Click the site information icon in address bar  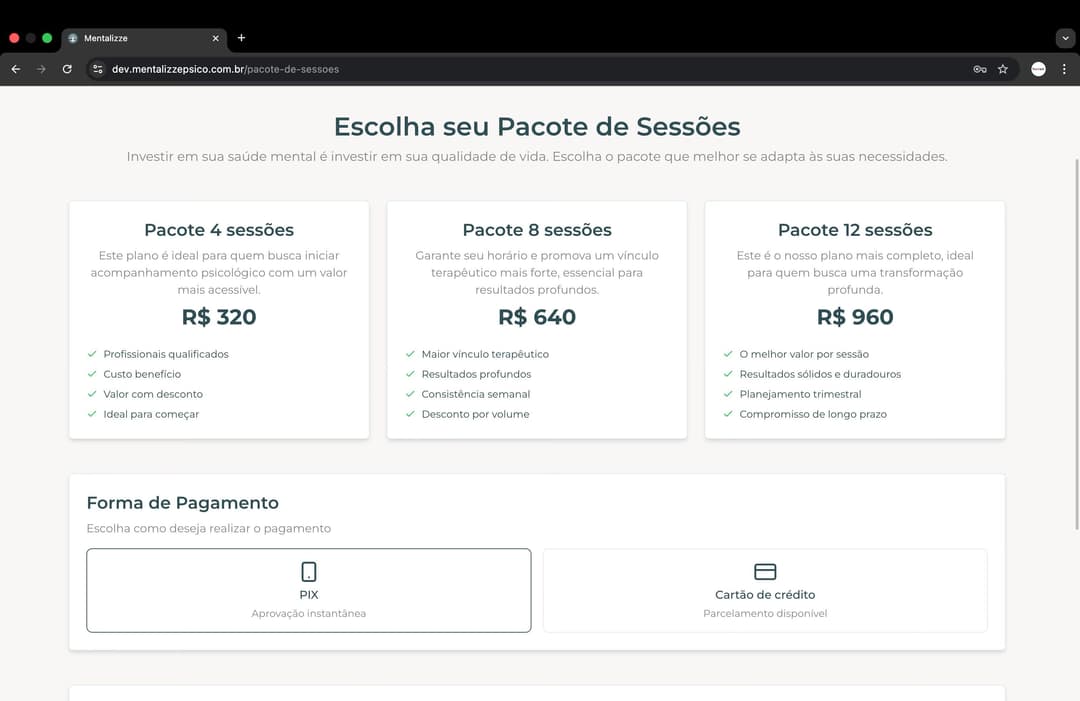tap(97, 69)
